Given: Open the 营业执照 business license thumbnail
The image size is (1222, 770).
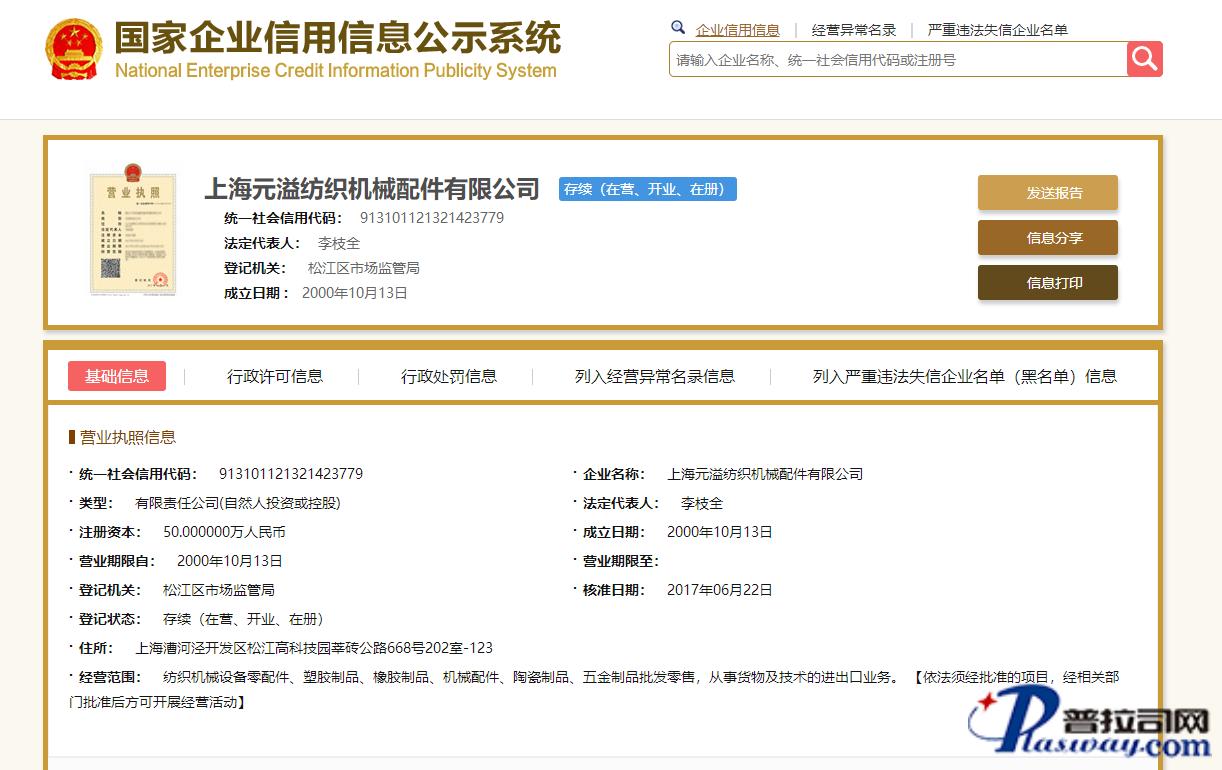Looking at the screenshot, I should click(132, 228).
